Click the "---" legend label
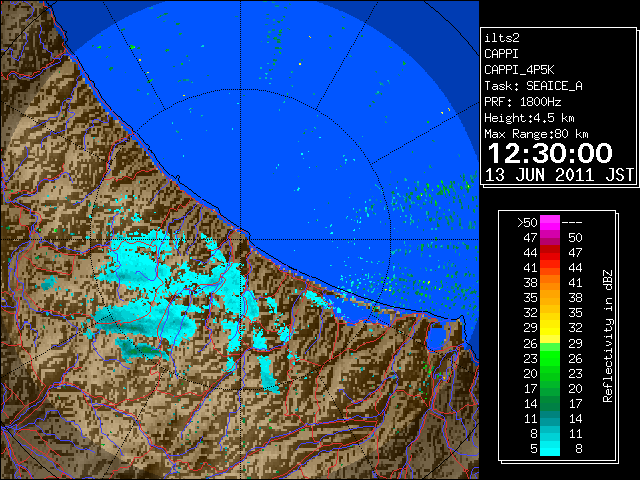 point(572,223)
